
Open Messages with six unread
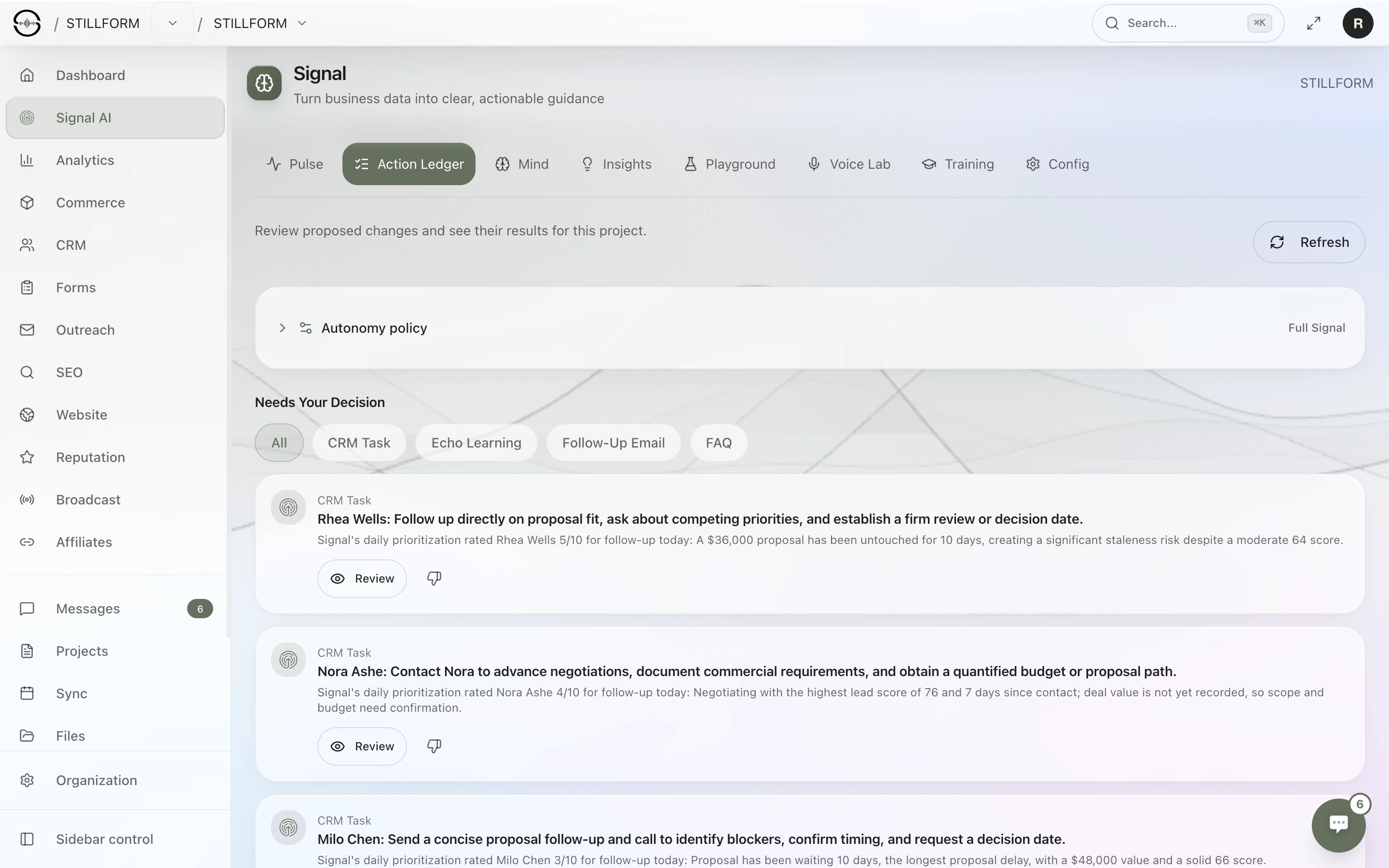[x=115, y=609]
